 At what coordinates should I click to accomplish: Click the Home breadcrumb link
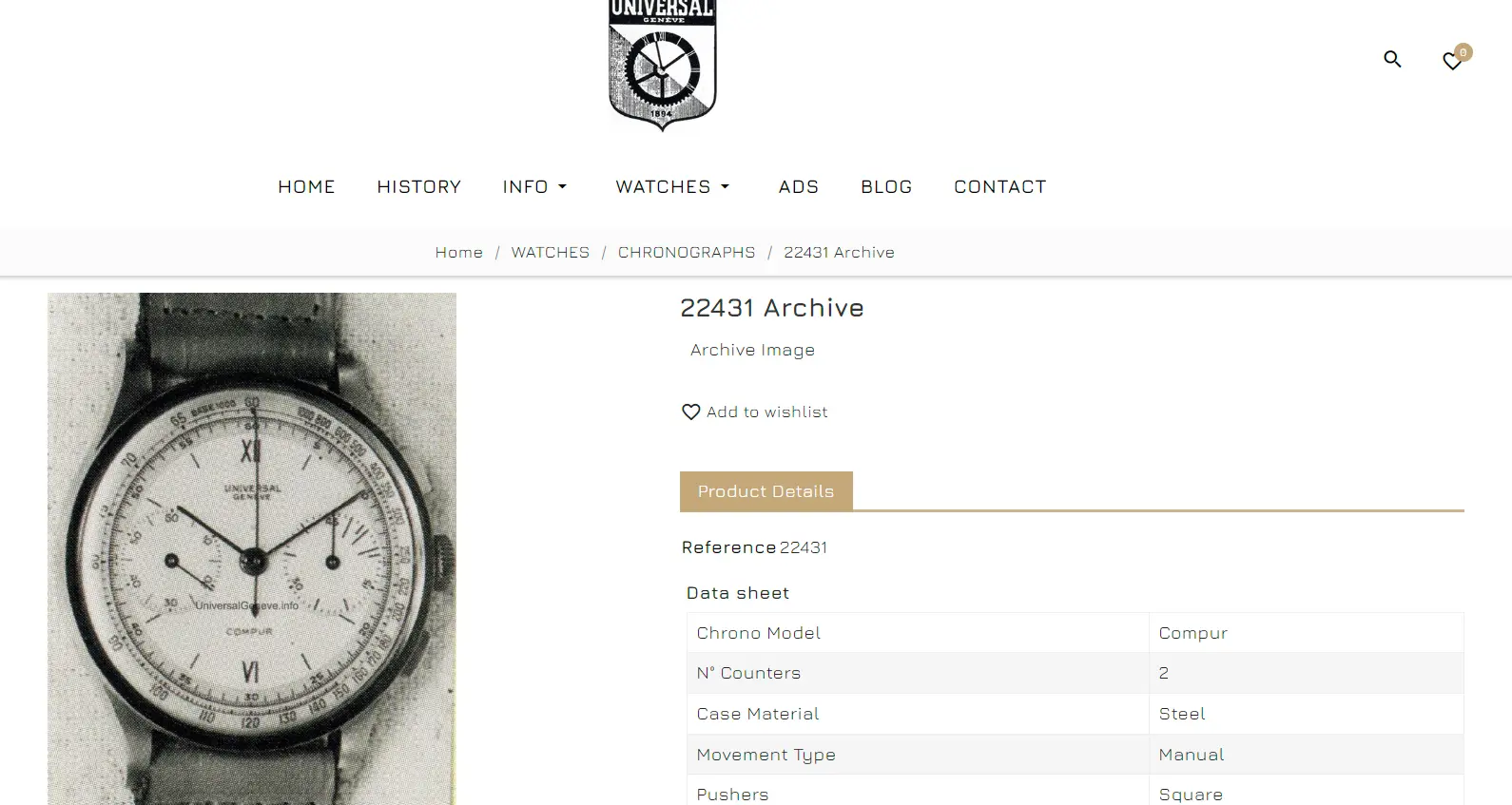point(459,253)
